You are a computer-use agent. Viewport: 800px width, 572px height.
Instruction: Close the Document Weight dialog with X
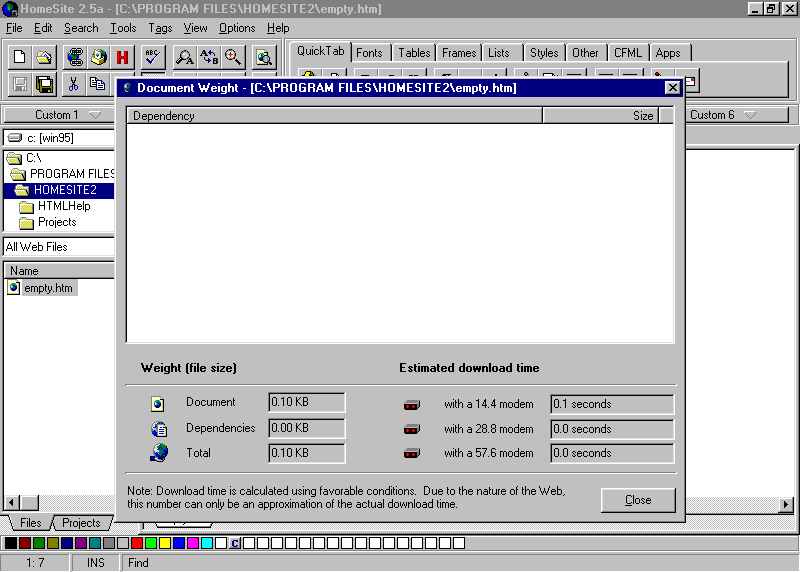coord(673,88)
